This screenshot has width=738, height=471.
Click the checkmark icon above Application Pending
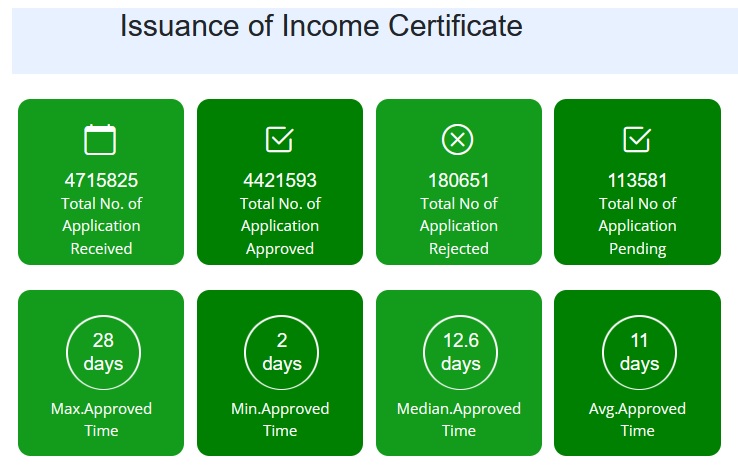point(637,140)
